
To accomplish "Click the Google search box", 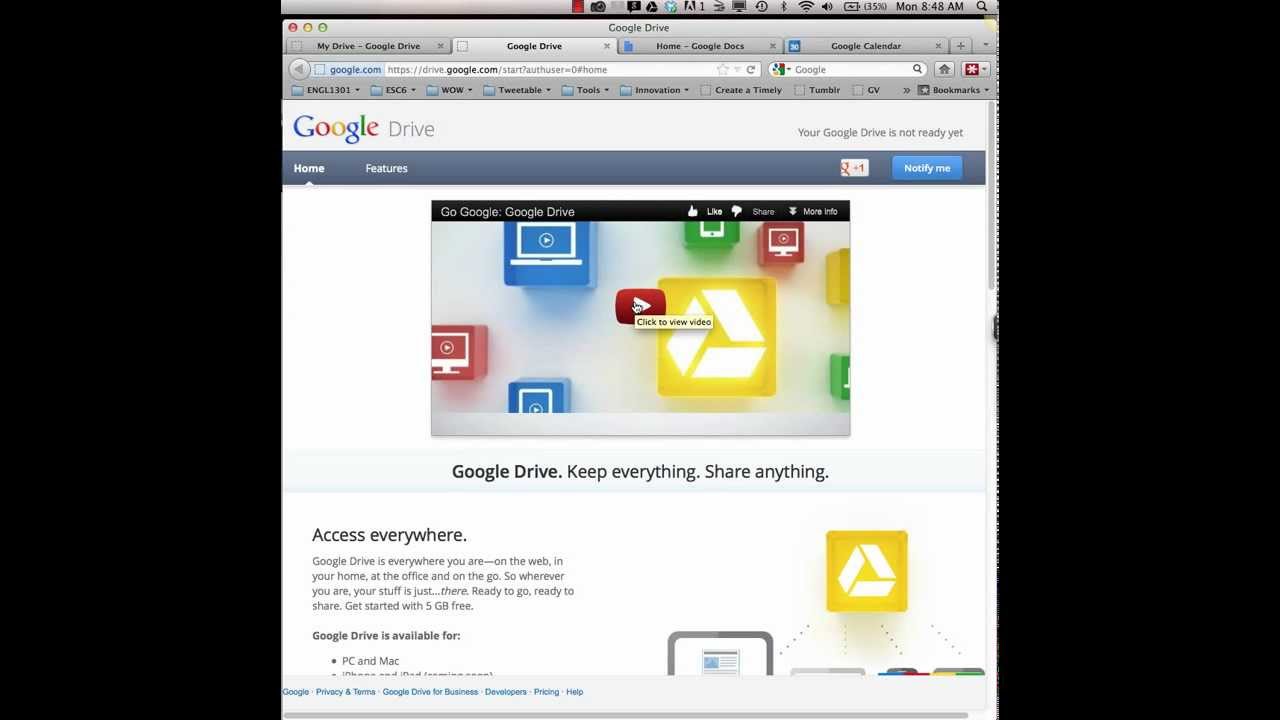I will [850, 70].
